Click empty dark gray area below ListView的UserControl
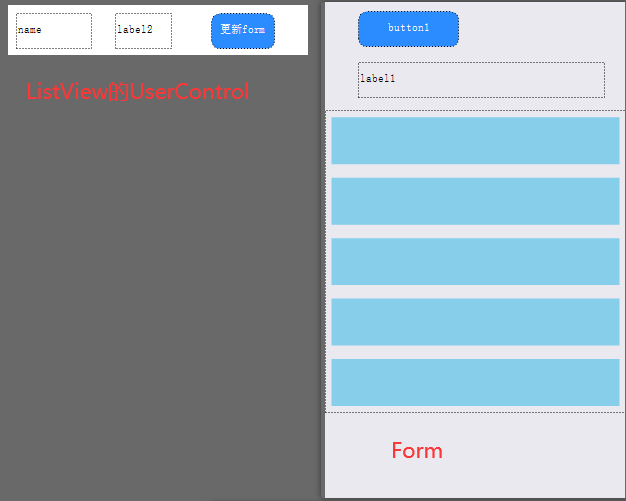 pos(160,279)
